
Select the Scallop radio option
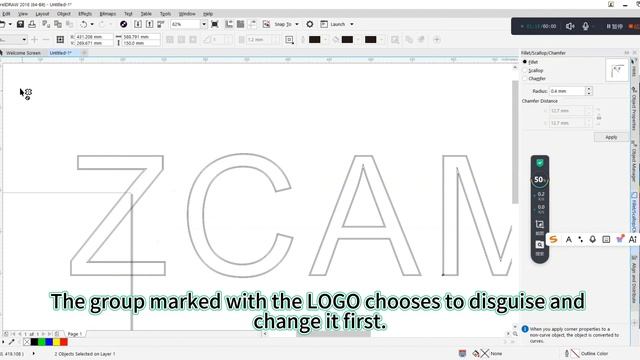click(x=525, y=70)
